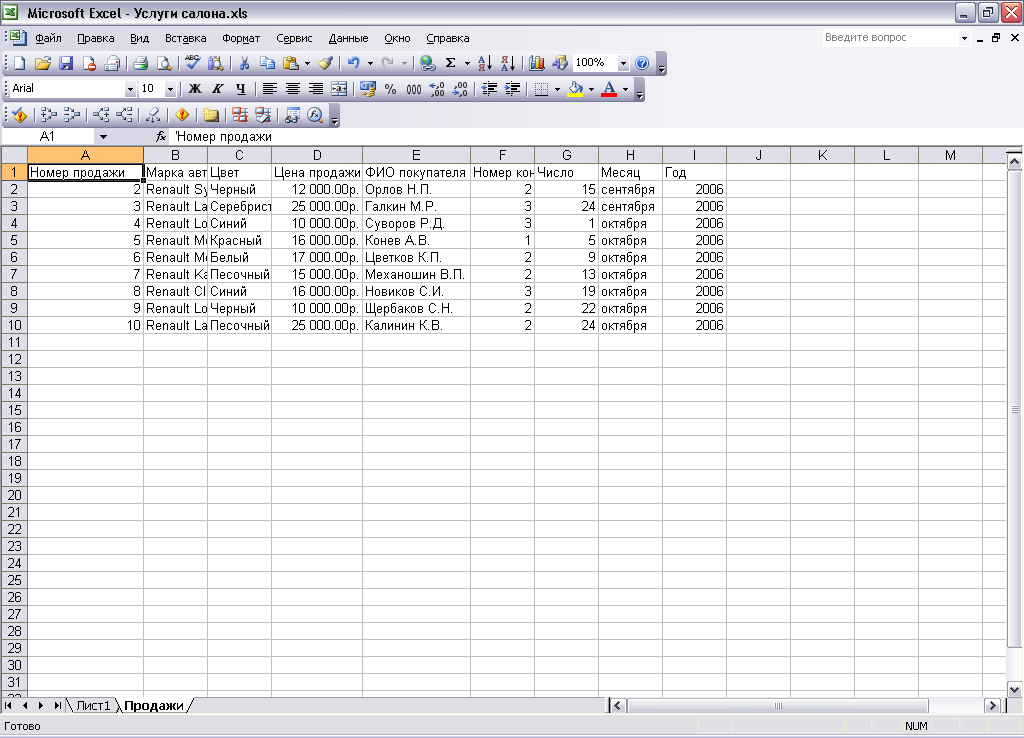Image resolution: width=1024 pixels, height=738 pixels.
Task: Select cell containing Орлов Н.П.
Action: click(416, 189)
